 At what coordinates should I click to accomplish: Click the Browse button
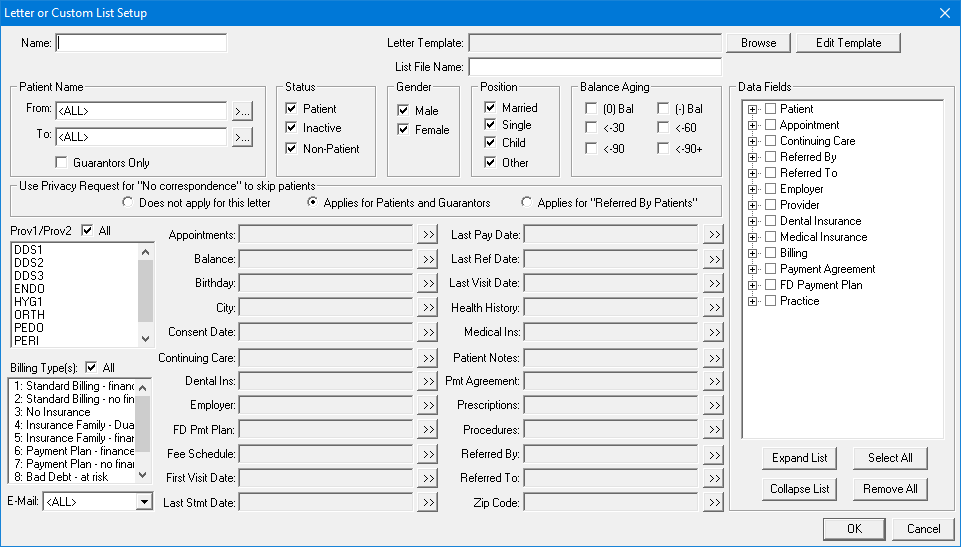[758, 43]
